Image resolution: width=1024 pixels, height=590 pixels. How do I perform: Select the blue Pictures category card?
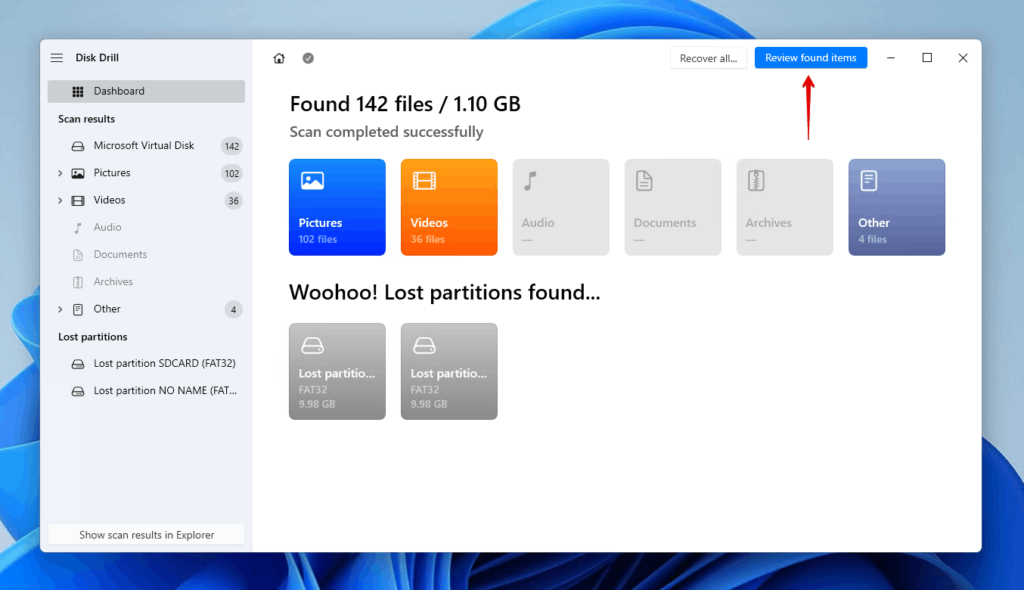point(337,206)
